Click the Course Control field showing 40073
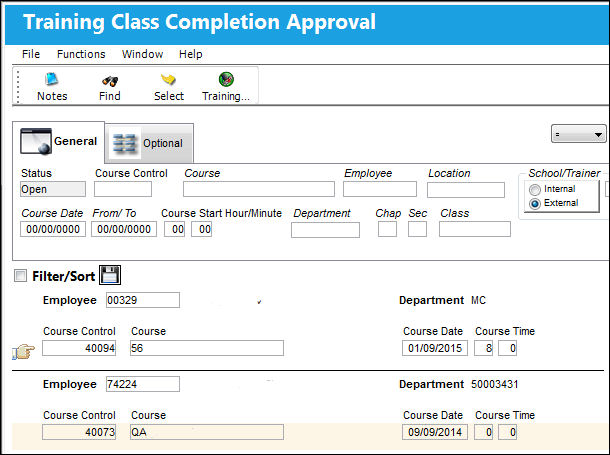610x455 pixels. pyautogui.click(x=79, y=432)
